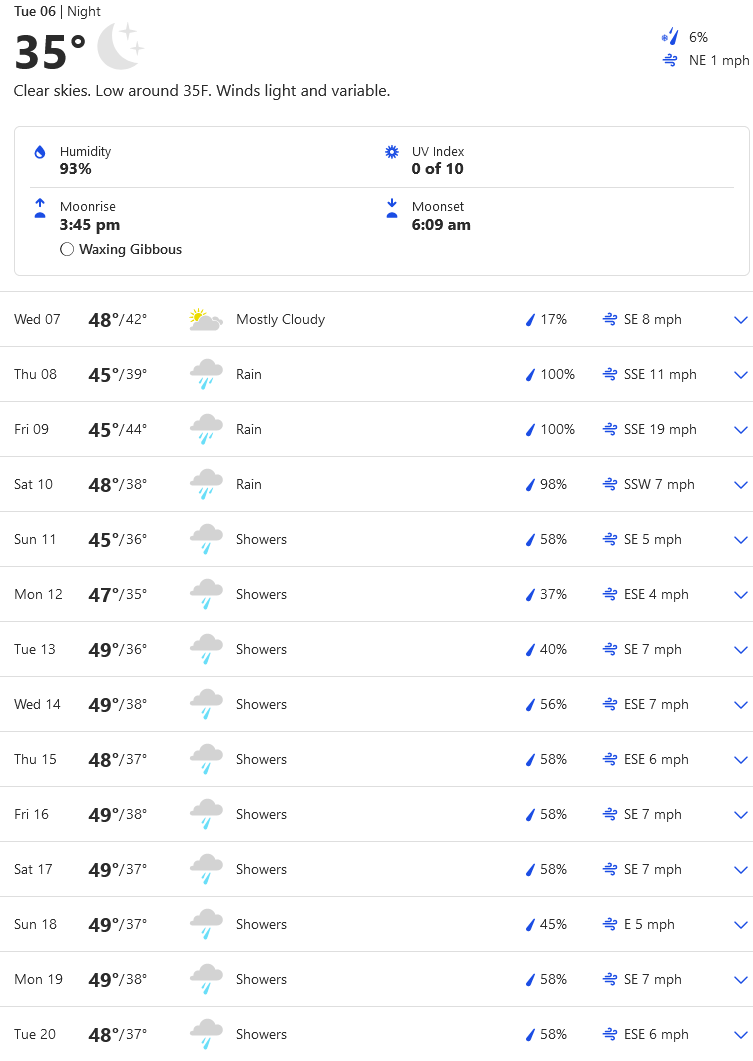Click the Sun 18 wind speed E 5 mph
This screenshot has width=753, height=1061.
point(649,925)
